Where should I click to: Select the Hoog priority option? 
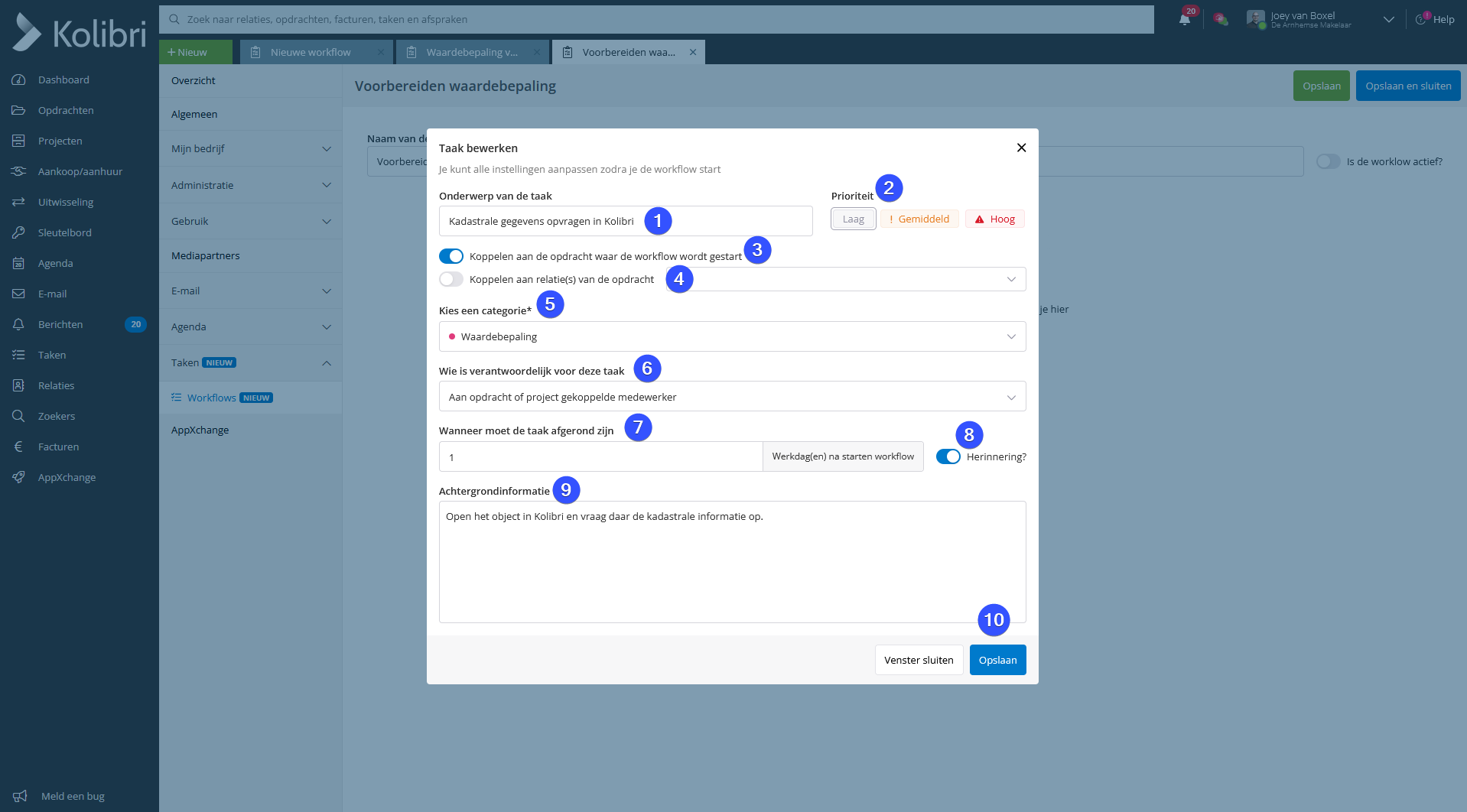(994, 219)
